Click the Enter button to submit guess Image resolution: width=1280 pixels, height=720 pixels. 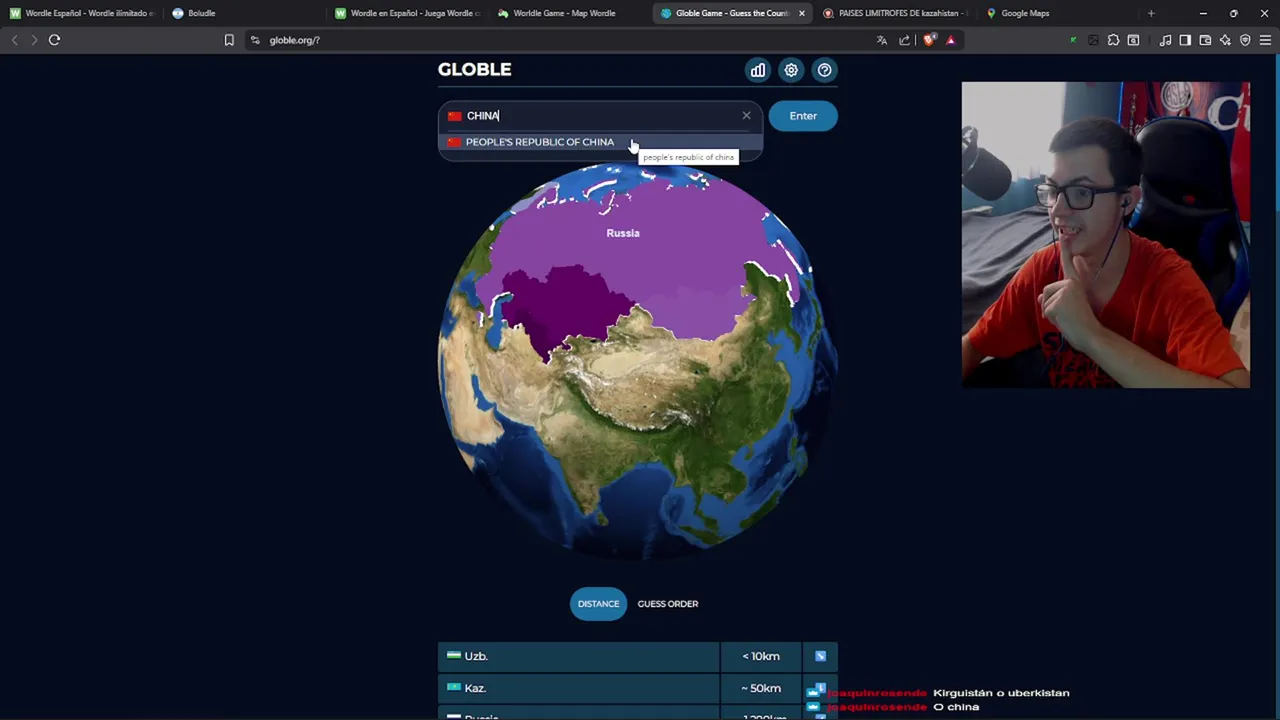[803, 116]
